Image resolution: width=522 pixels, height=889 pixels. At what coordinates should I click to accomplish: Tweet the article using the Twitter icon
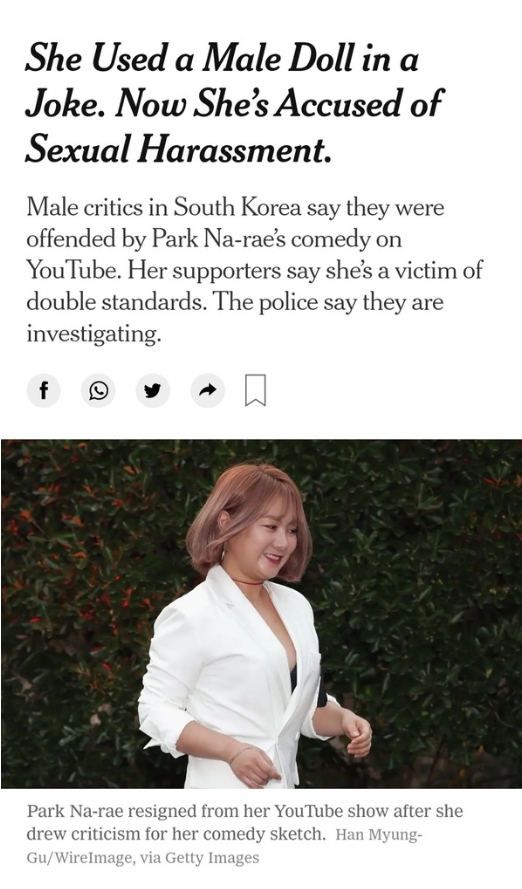tap(152, 390)
